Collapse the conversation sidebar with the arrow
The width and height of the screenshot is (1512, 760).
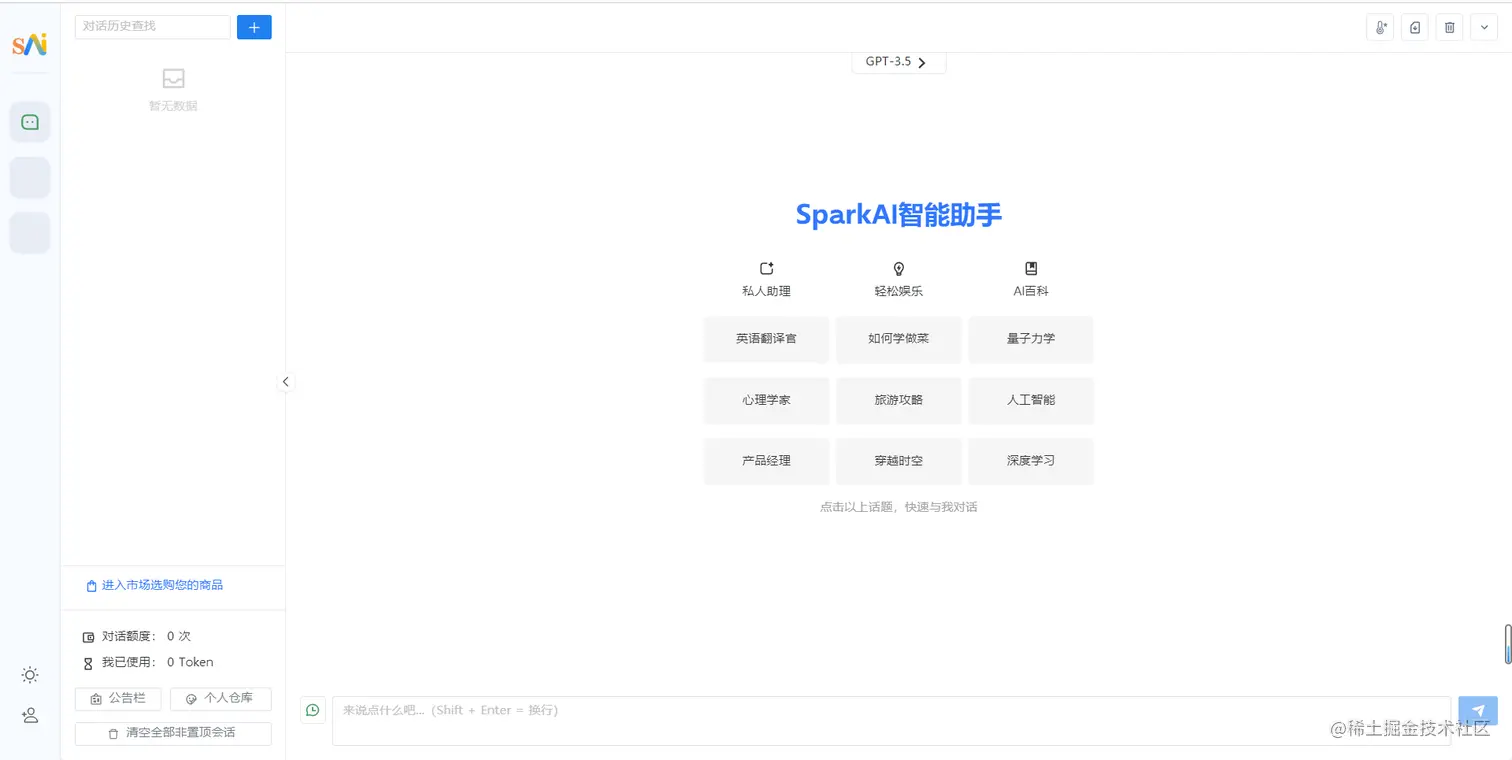coord(286,381)
